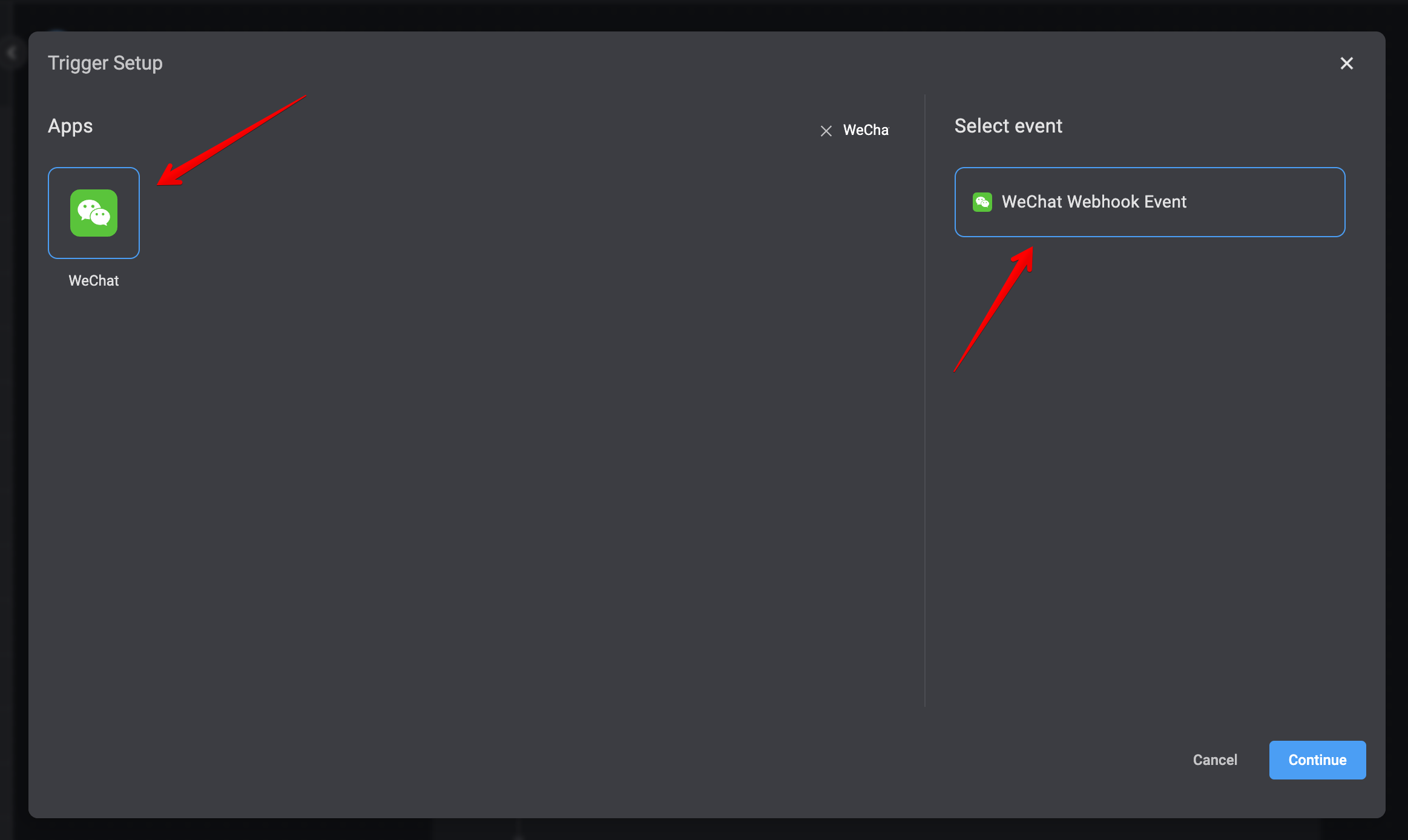Click inside the WeCha search field
Viewport: 1408px width, 840px height.
[866, 130]
